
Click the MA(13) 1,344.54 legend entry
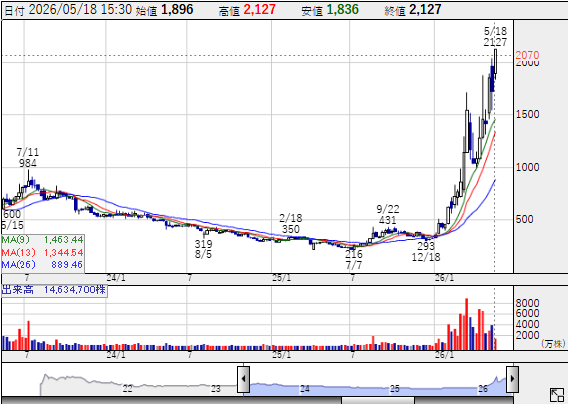pos(42,253)
